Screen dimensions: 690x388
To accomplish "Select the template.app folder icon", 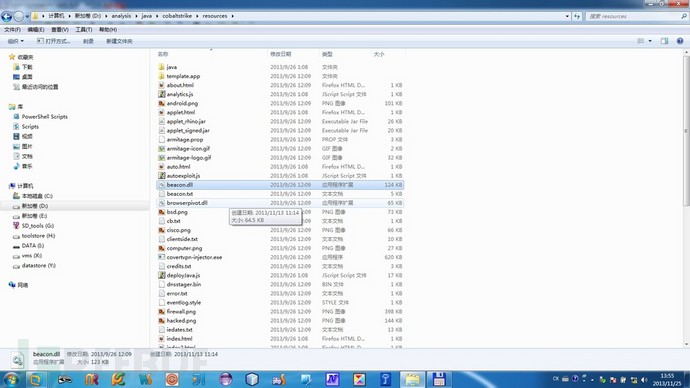I will coord(161,76).
